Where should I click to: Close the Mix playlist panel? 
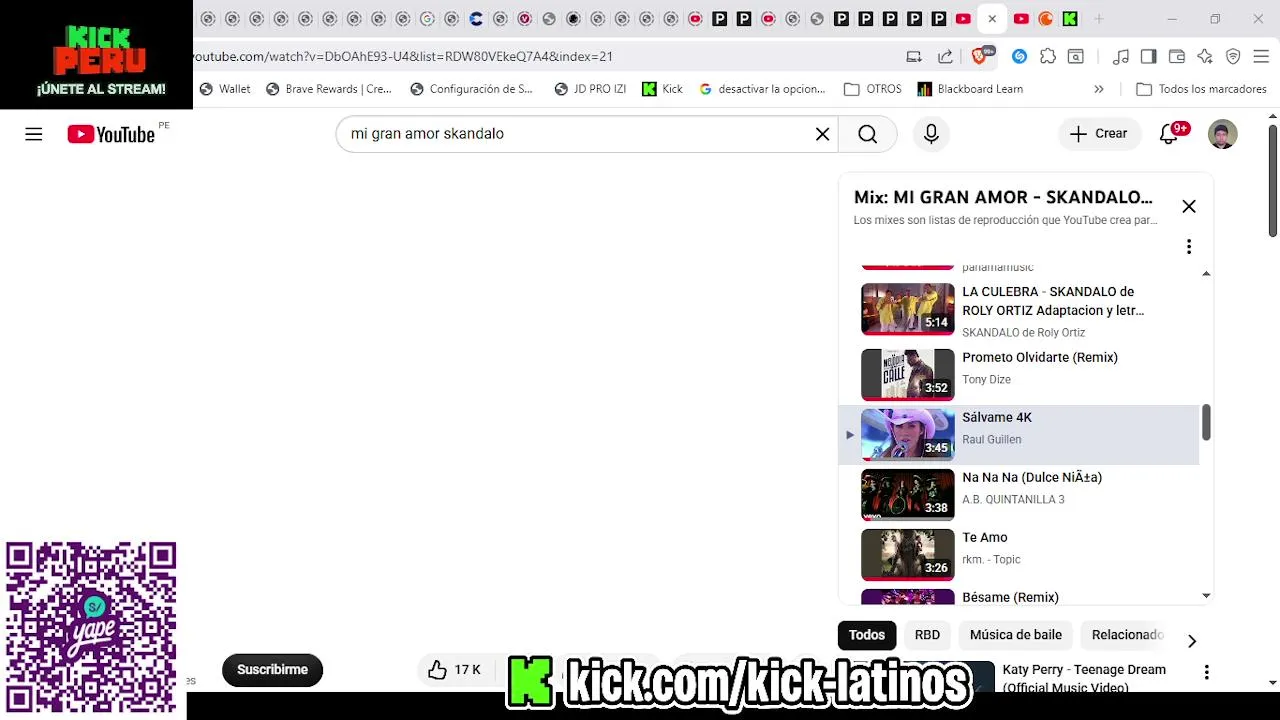(x=1189, y=206)
